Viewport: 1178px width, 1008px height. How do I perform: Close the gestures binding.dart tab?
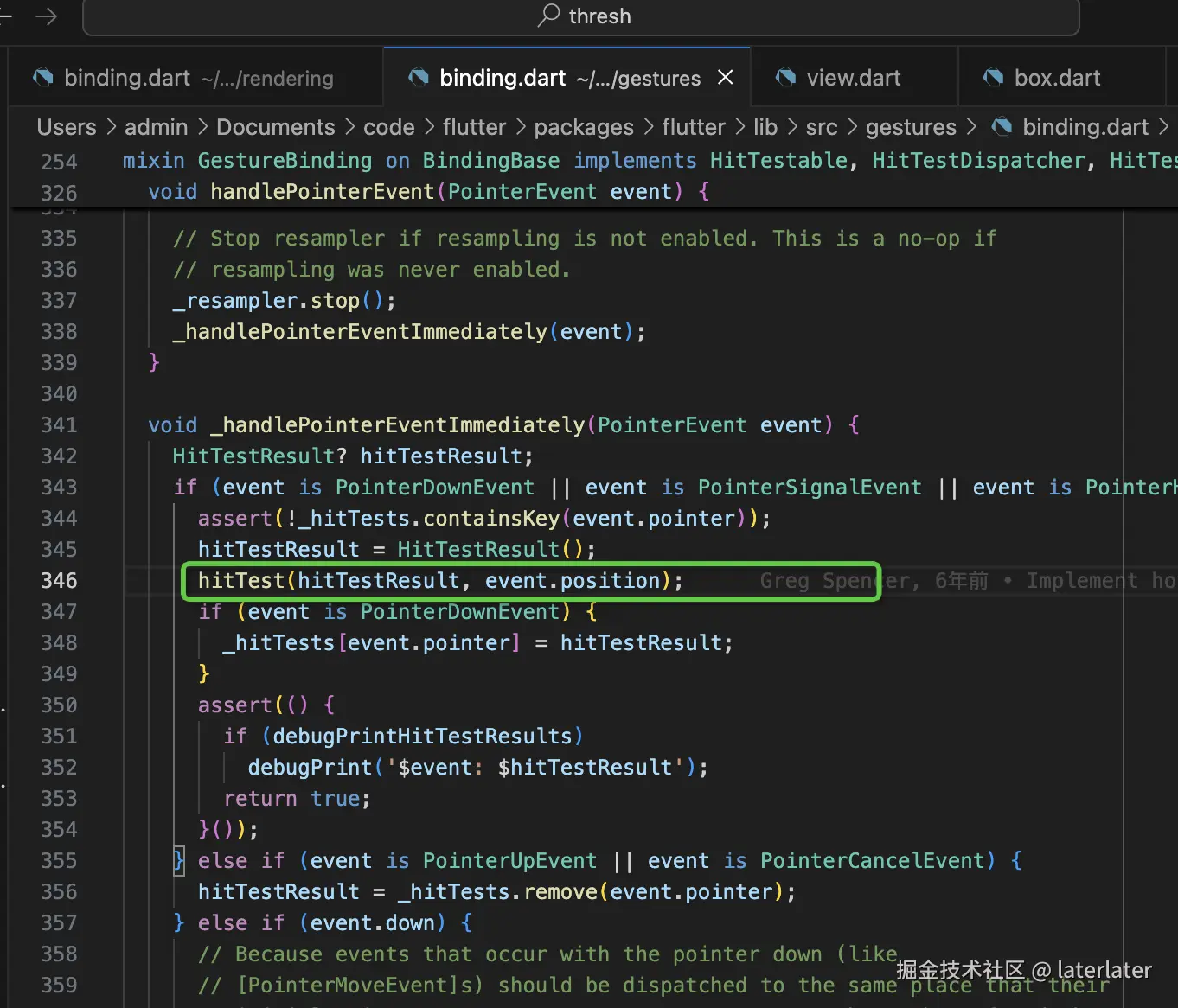point(726,78)
